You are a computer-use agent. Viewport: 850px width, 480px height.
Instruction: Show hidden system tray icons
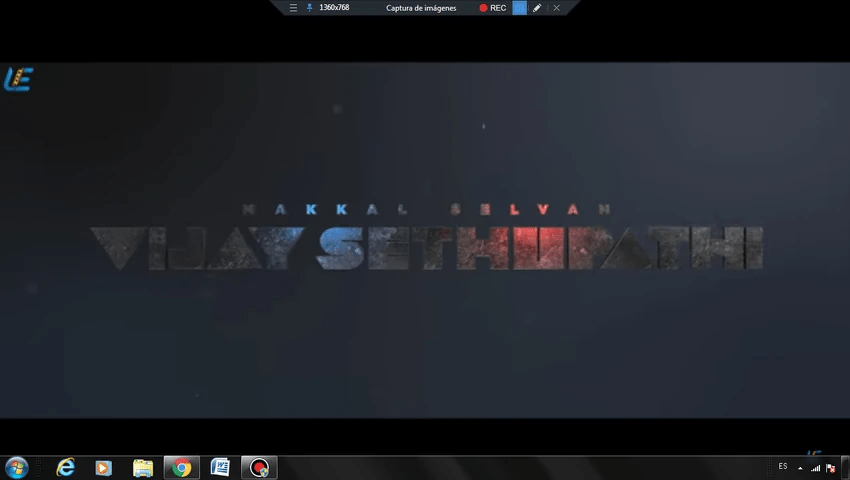(800, 468)
